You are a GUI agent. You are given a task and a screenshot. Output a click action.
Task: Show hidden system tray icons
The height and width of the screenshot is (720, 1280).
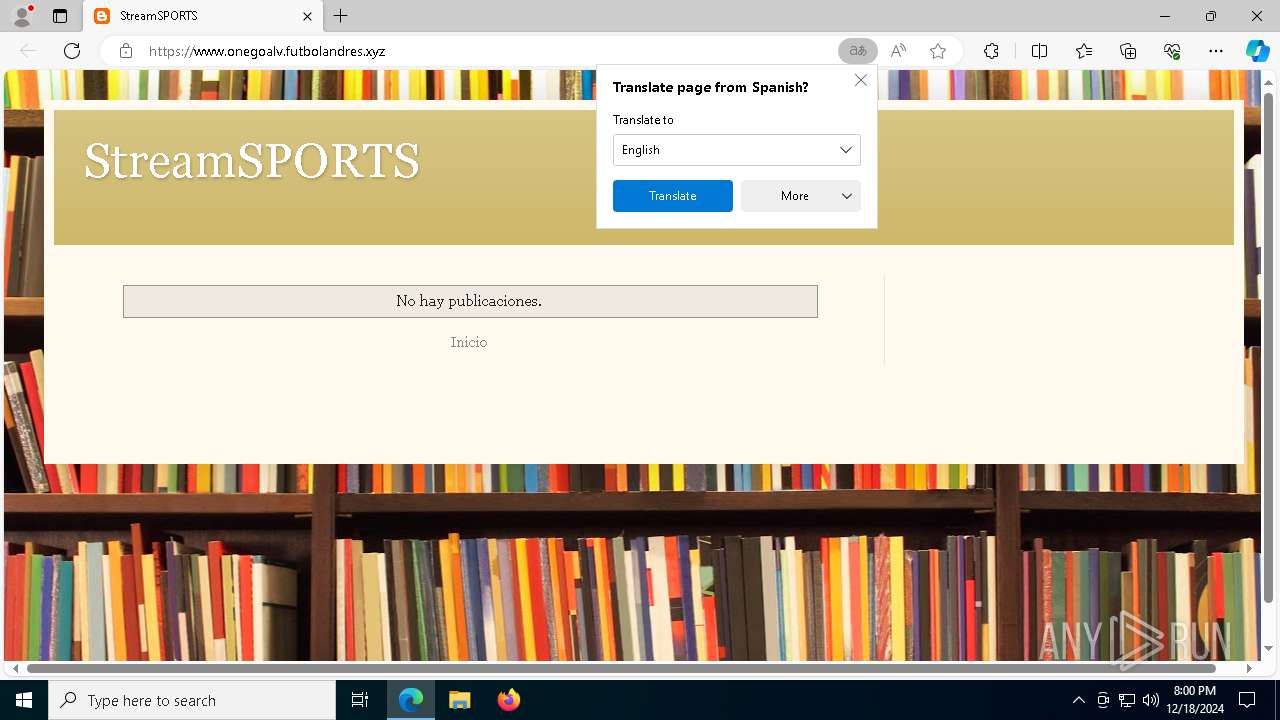tap(1078, 700)
